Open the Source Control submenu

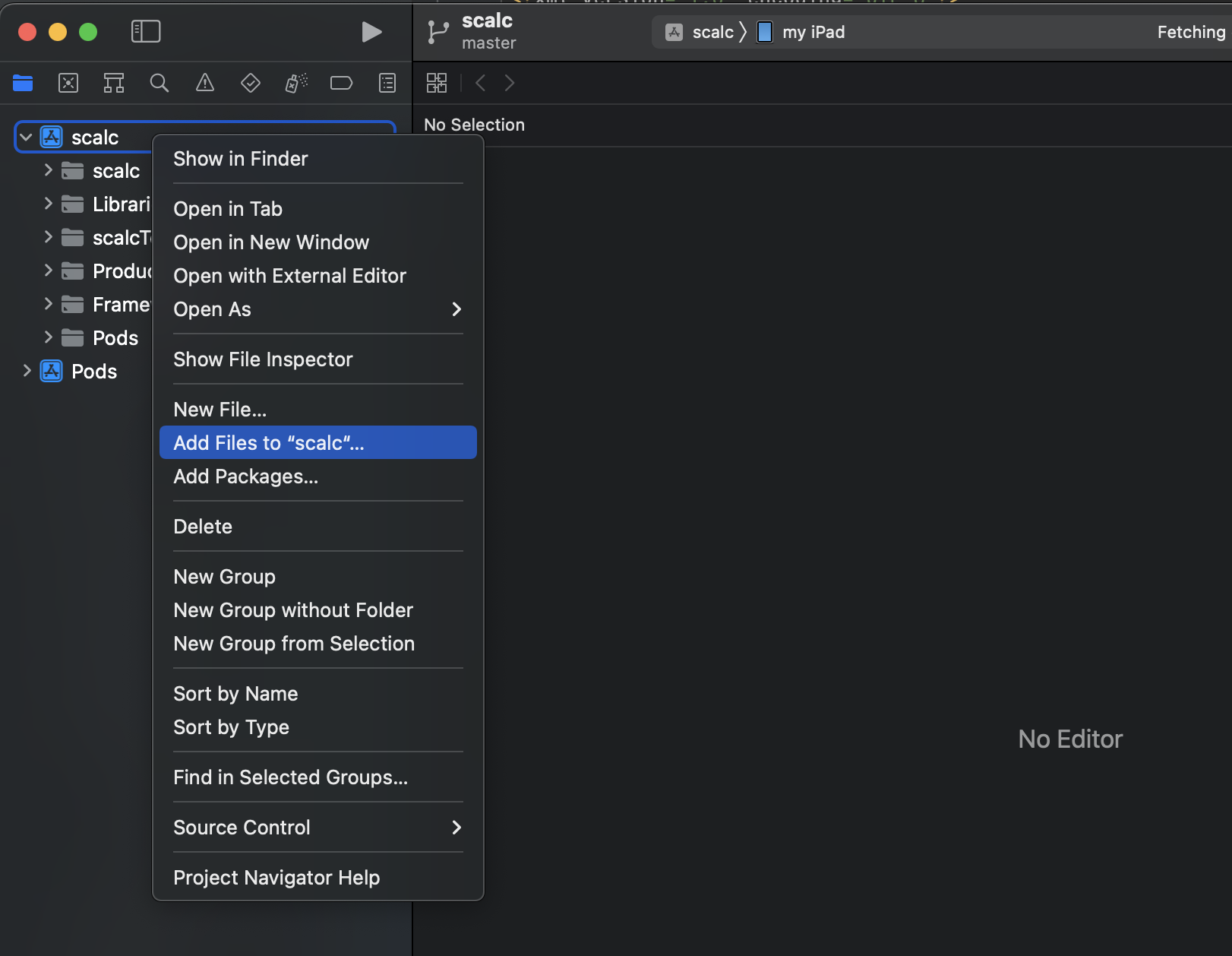(317, 828)
